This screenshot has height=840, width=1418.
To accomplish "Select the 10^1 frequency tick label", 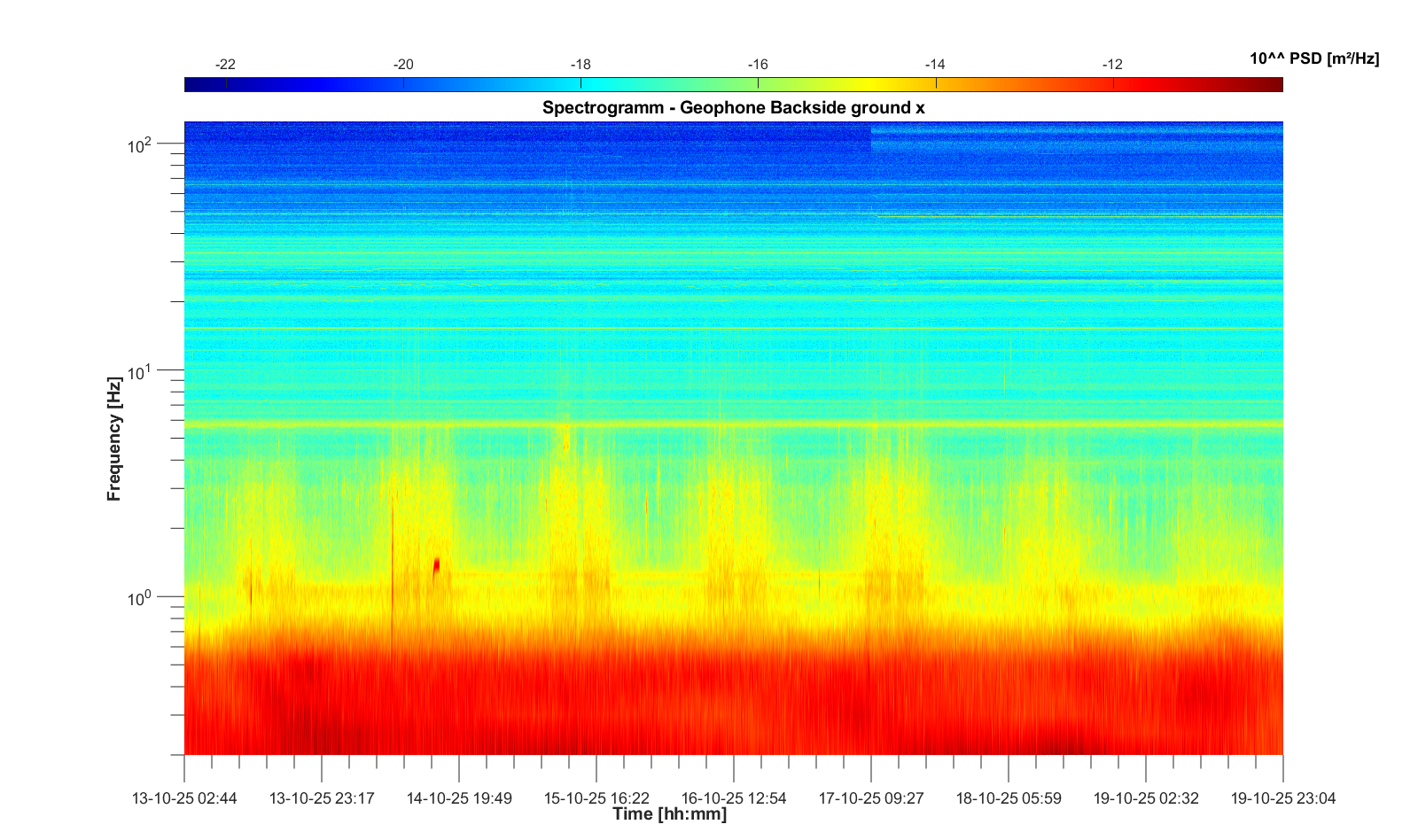I will point(140,371).
